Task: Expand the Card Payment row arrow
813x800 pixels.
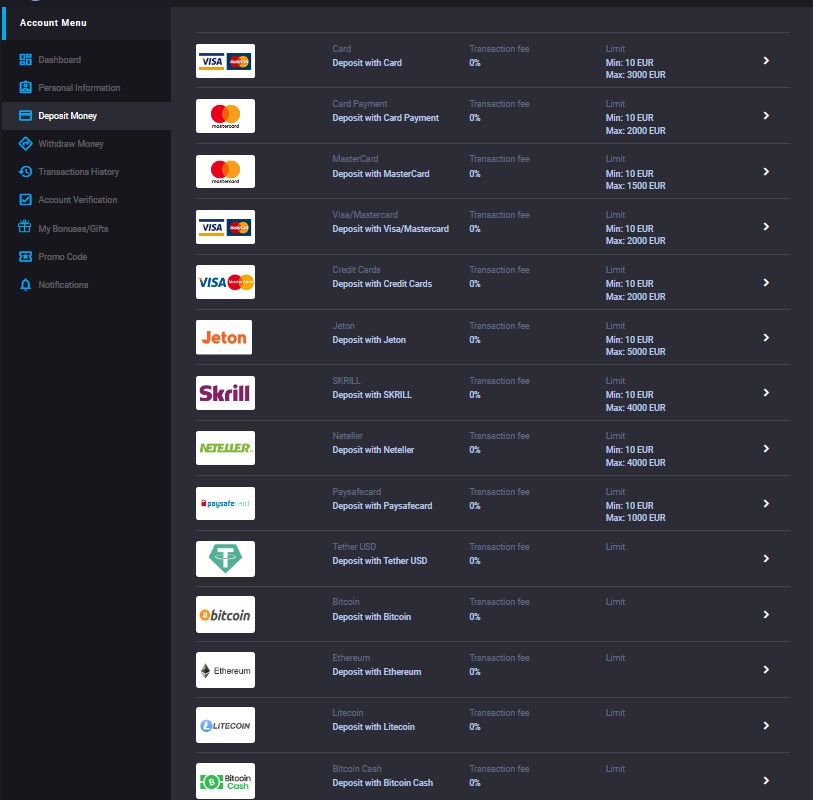Action: [766, 116]
